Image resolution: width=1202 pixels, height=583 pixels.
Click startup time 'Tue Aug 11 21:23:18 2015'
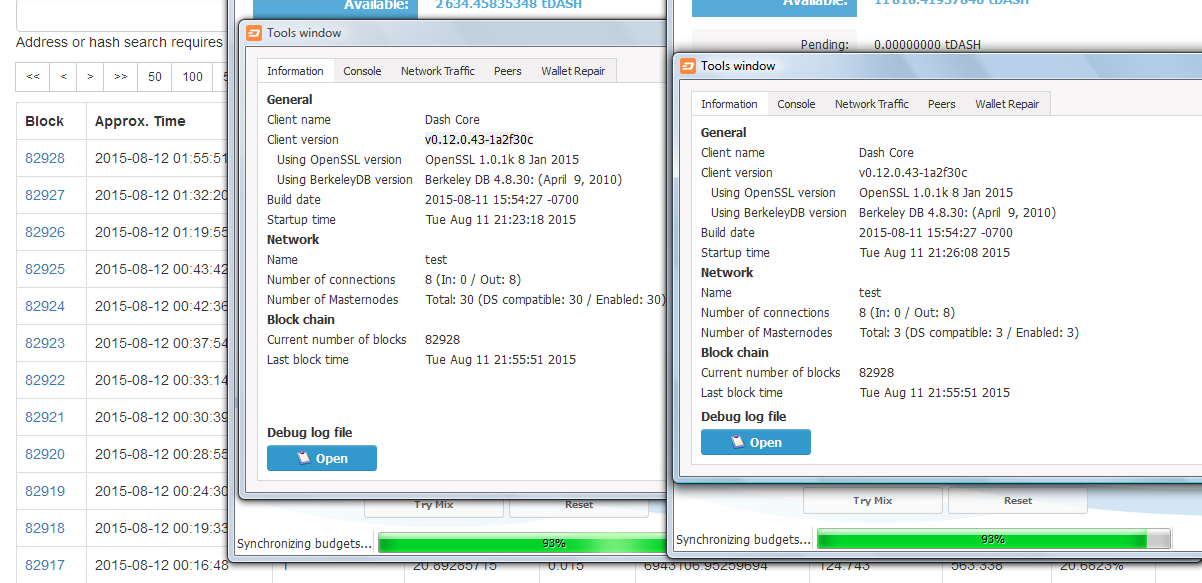click(x=501, y=220)
